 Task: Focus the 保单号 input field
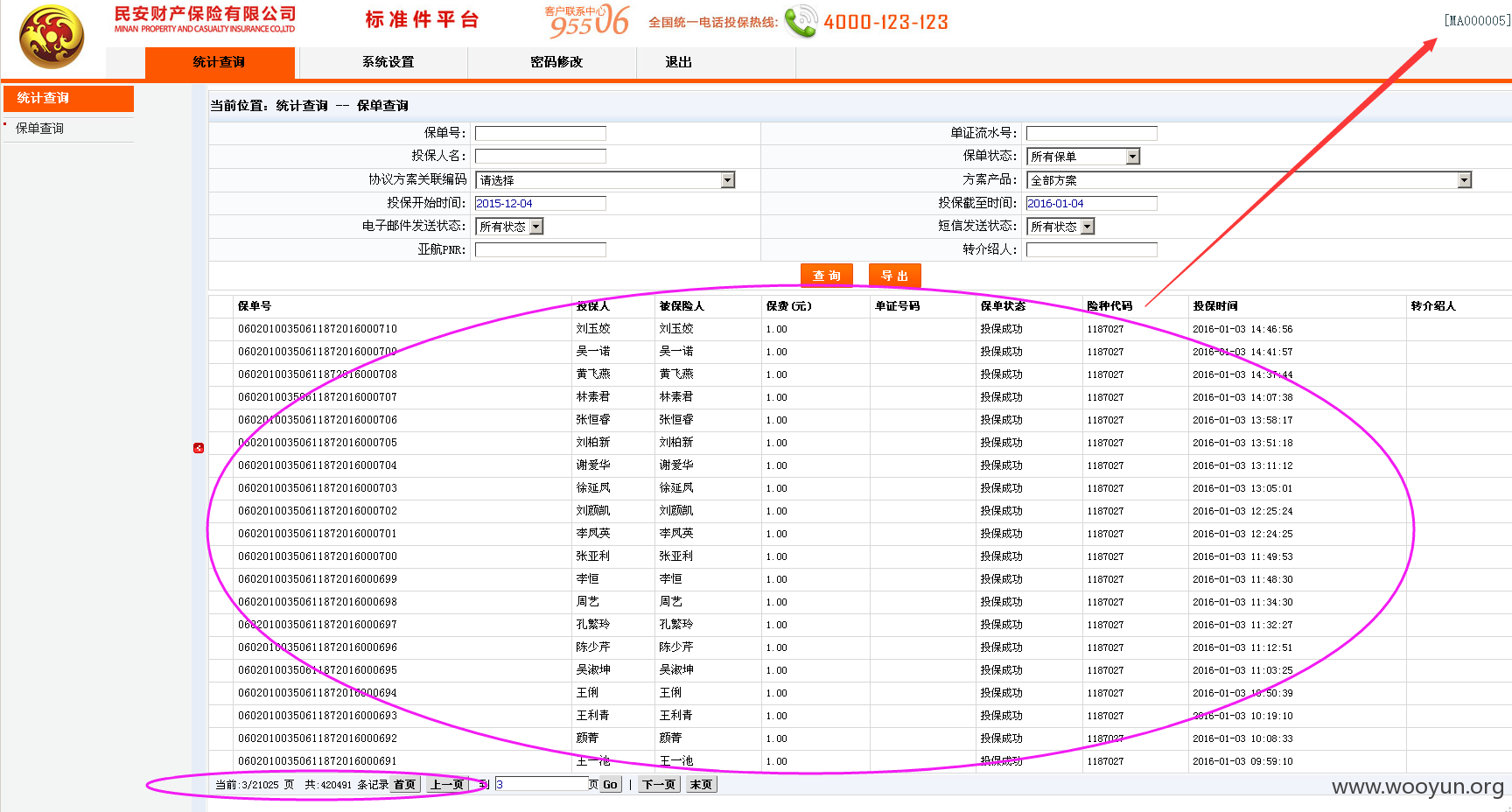click(541, 133)
